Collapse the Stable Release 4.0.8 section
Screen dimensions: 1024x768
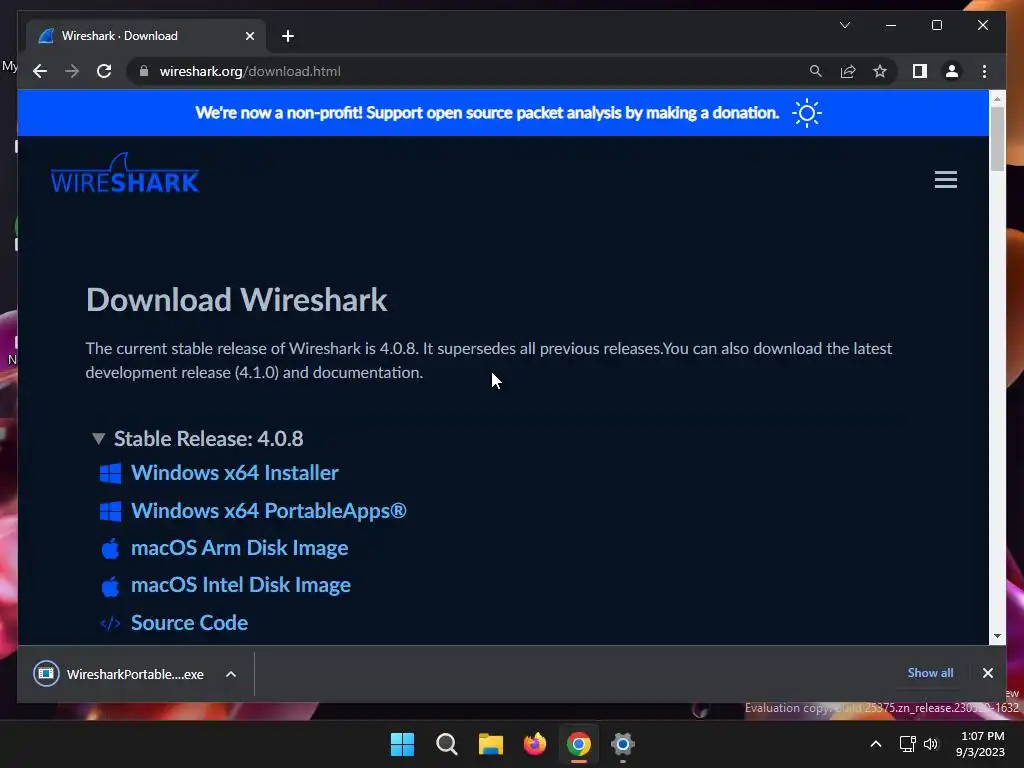[98, 438]
